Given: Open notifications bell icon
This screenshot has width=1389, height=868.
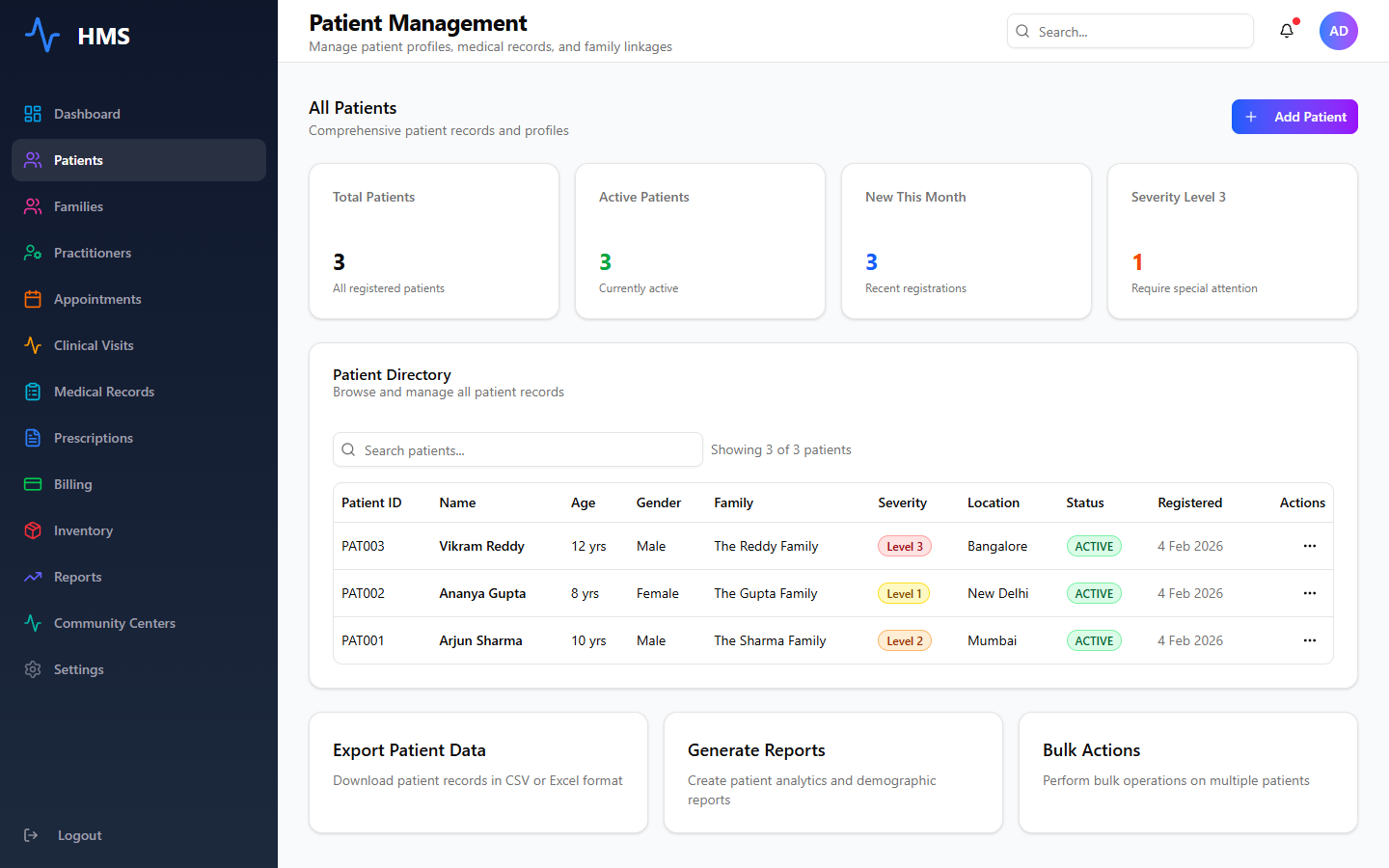Looking at the screenshot, I should 1287,31.
